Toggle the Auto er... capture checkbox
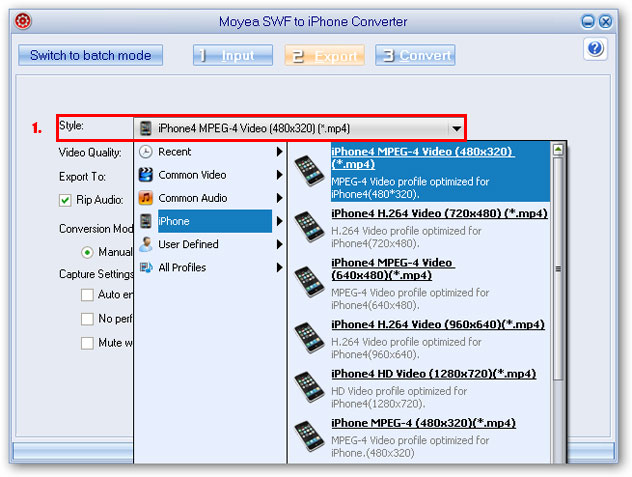This screenshot has width=632, height=477. click(87, 295)
